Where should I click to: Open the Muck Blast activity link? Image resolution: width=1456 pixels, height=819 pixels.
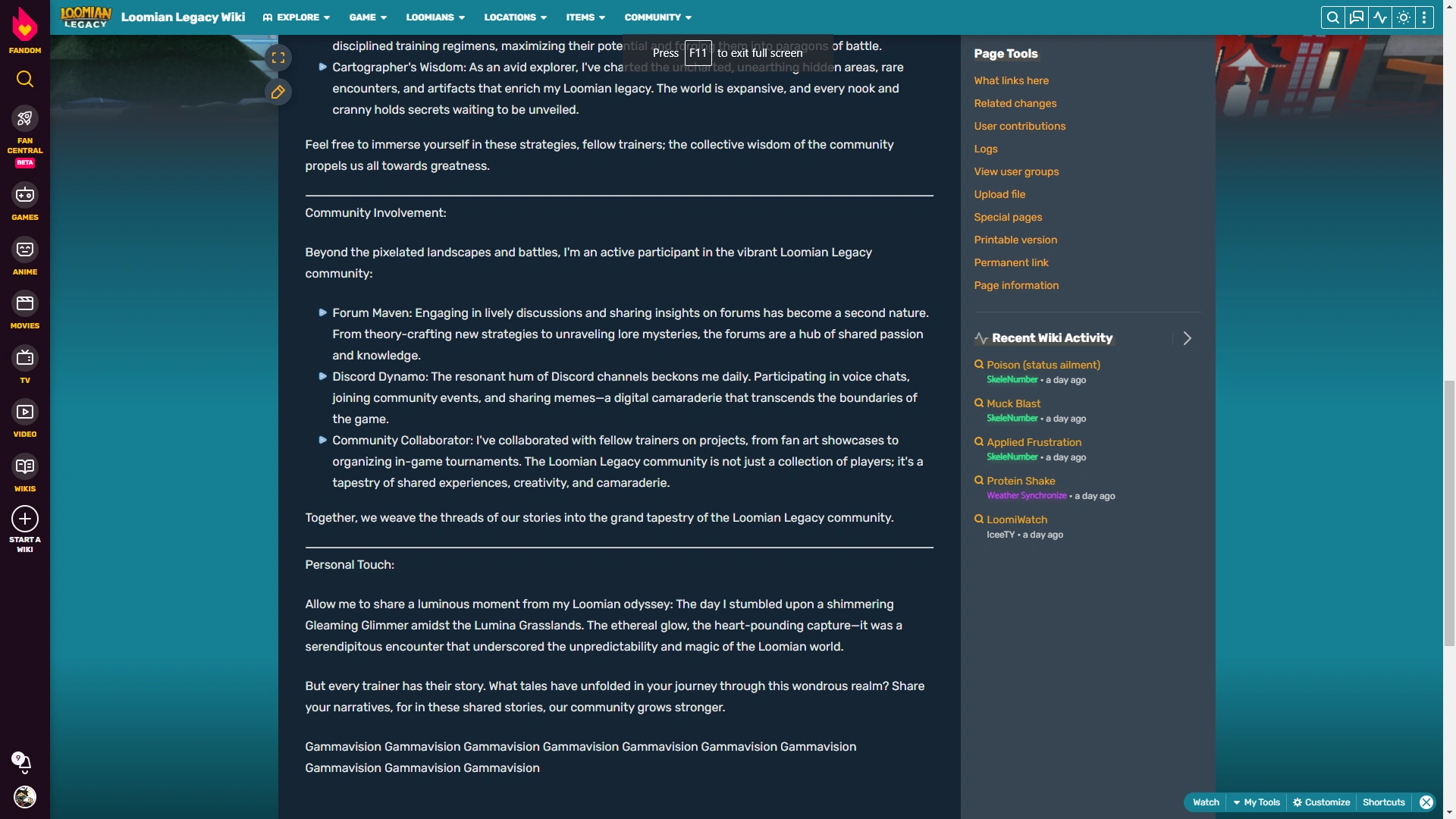coord(1013,403)
